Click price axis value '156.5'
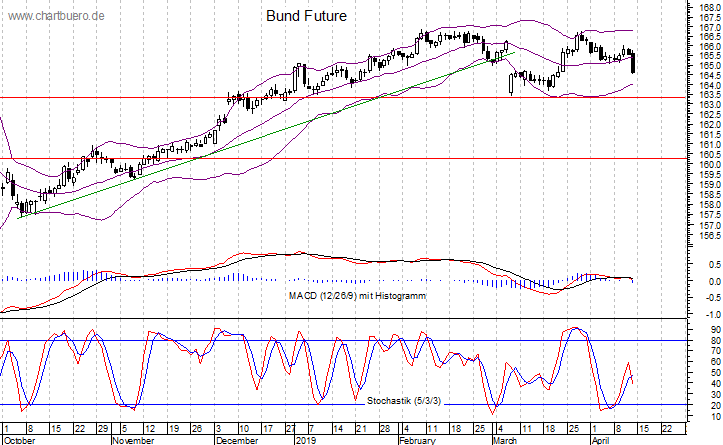 (x=710, y=236)
